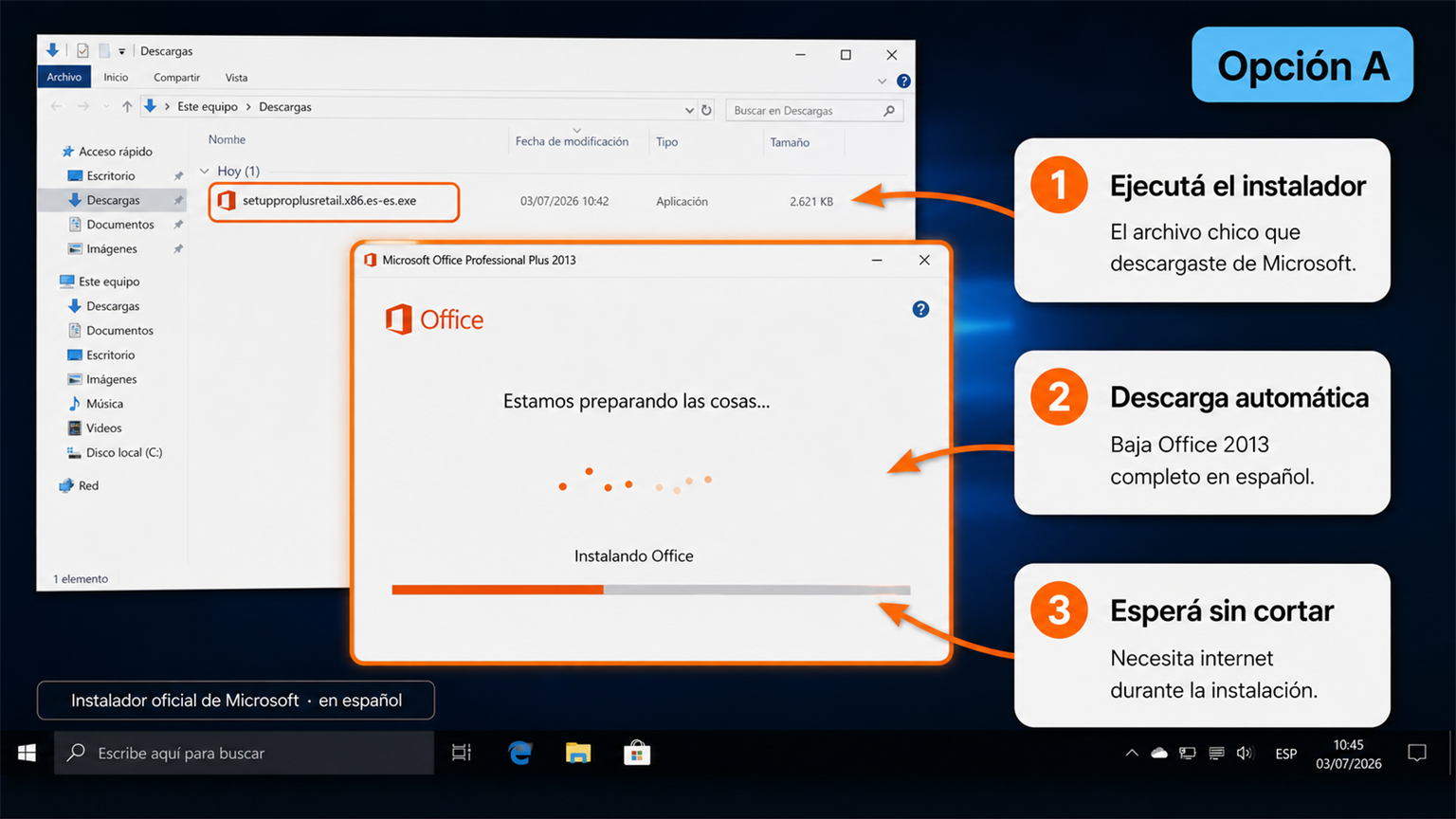Viewport: 1456px width, 819px height.
Task: Sort by the Nombre column header
Action: (227, 139)
